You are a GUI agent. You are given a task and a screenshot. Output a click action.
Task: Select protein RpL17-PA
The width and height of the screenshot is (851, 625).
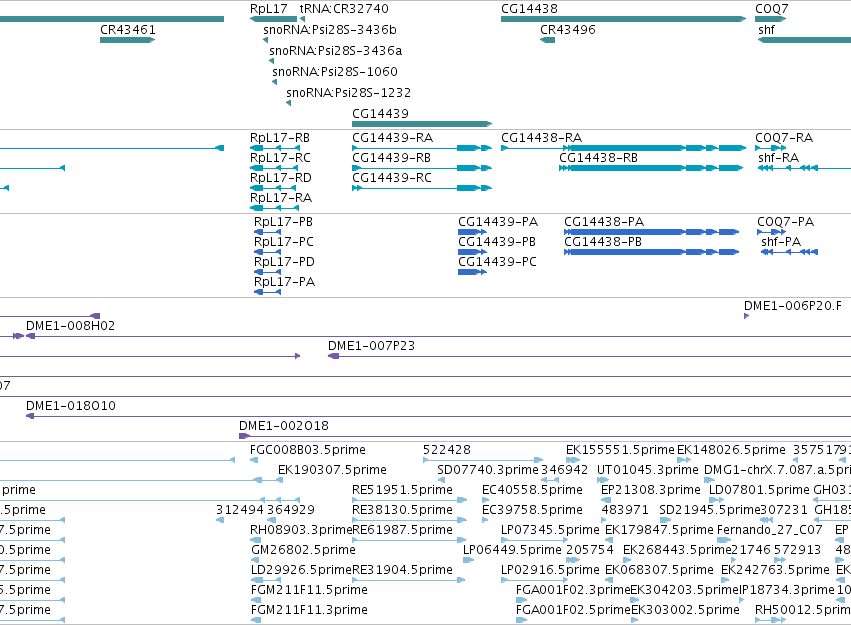284,282
